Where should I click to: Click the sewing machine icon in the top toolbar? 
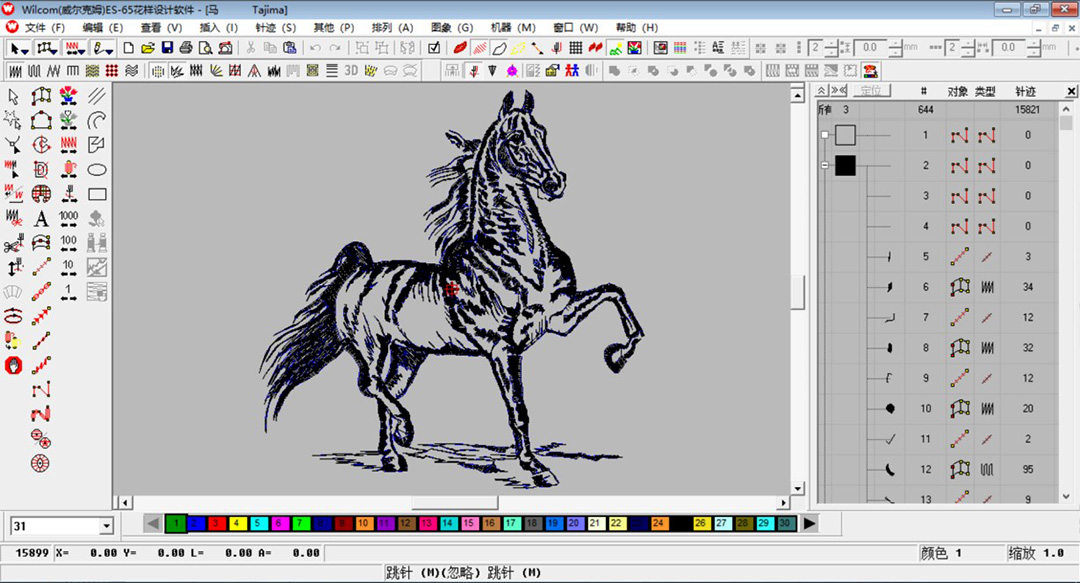225,48
